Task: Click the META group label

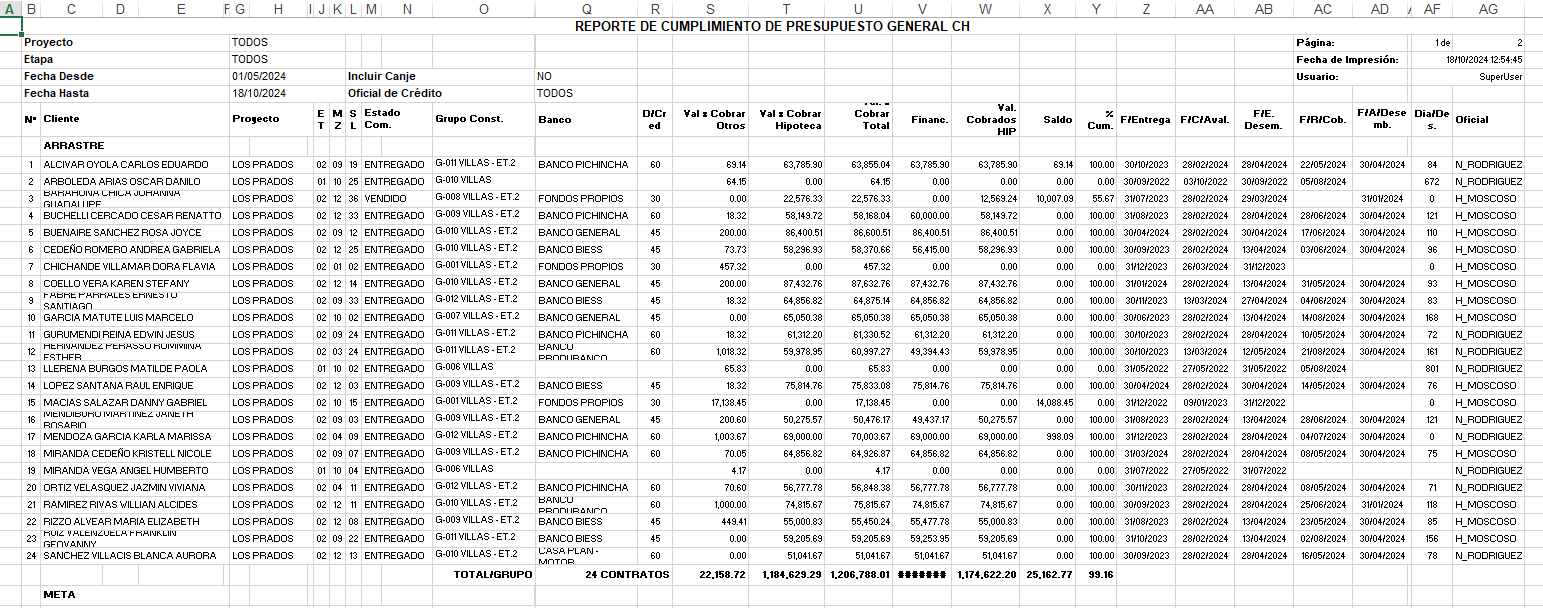Action: click(x=58, y=594)
